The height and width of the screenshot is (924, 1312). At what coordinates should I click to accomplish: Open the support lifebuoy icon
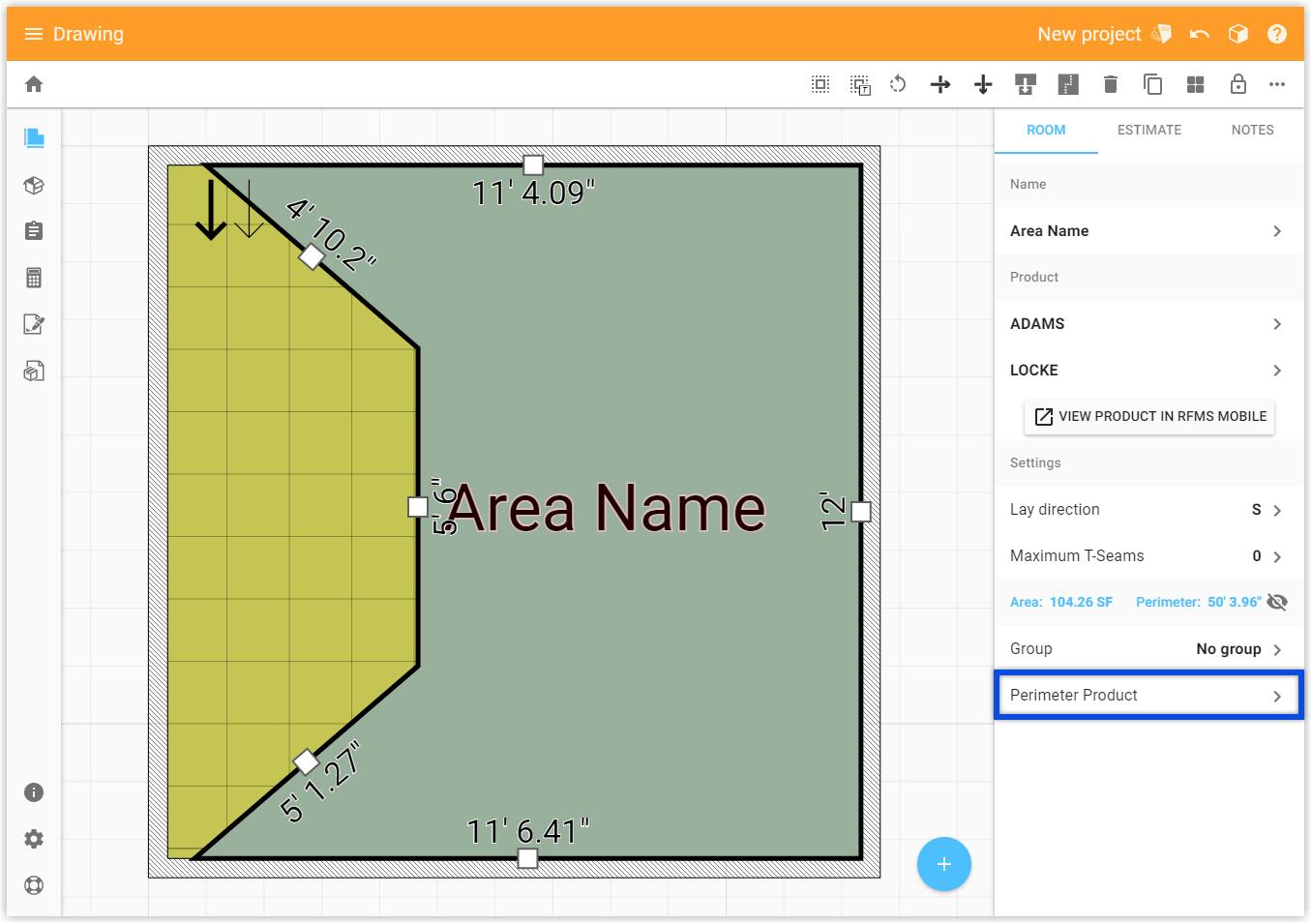coord(34,885)
